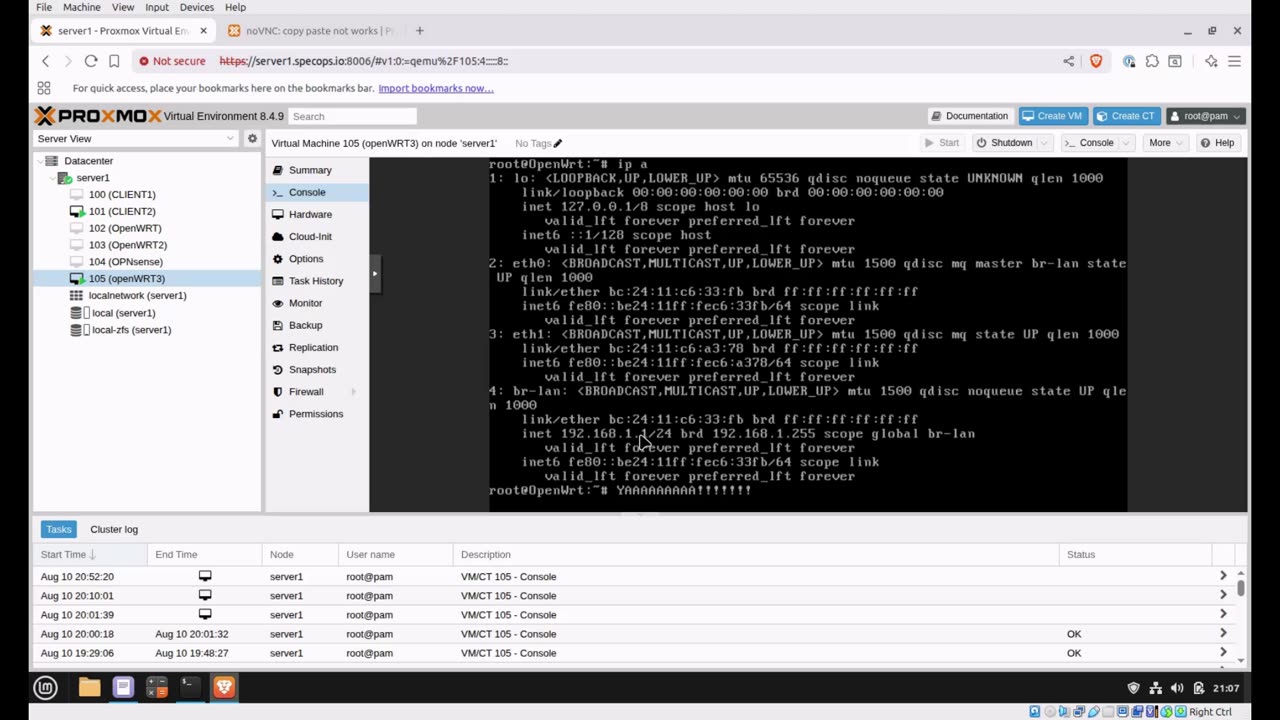Open the Input menu
This screenshot has width=1280, height=720.
pos(157,7)
